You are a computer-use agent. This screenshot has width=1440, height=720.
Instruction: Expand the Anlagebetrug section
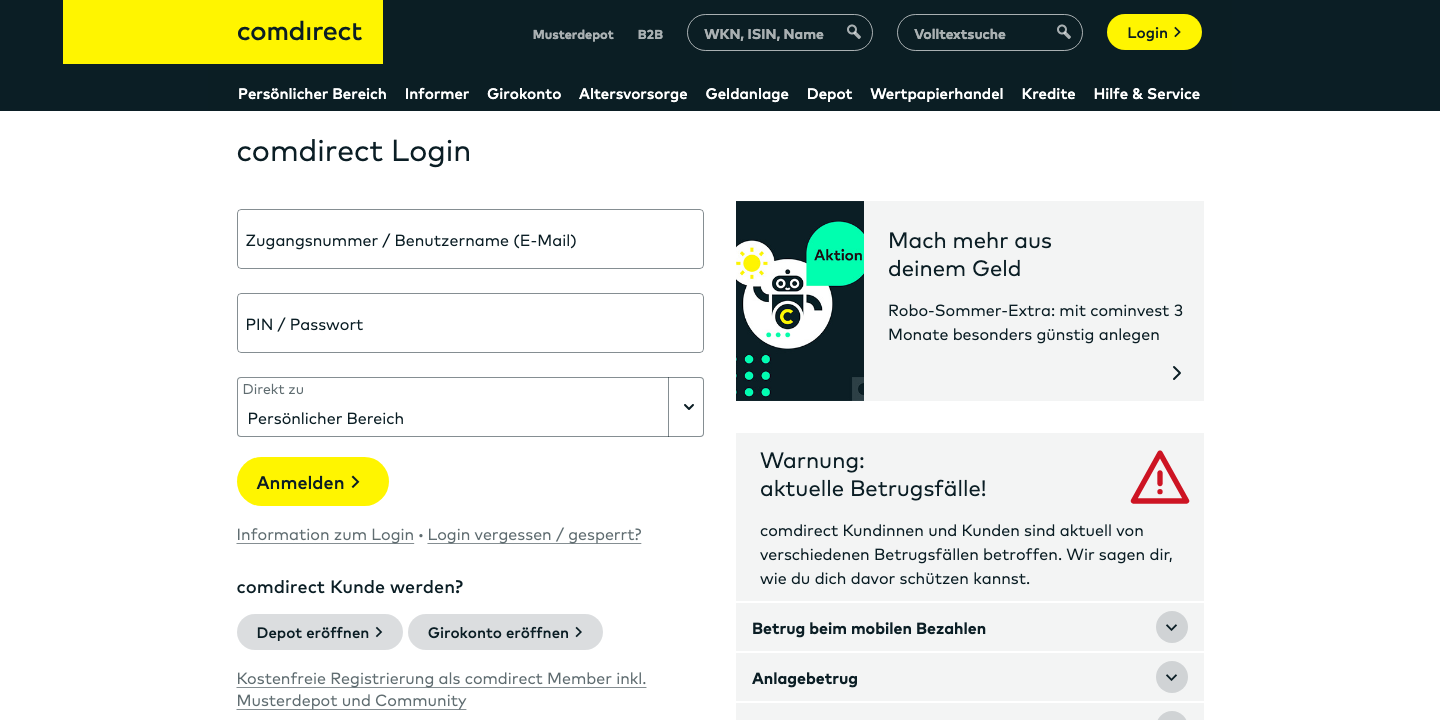coord(970,678)
